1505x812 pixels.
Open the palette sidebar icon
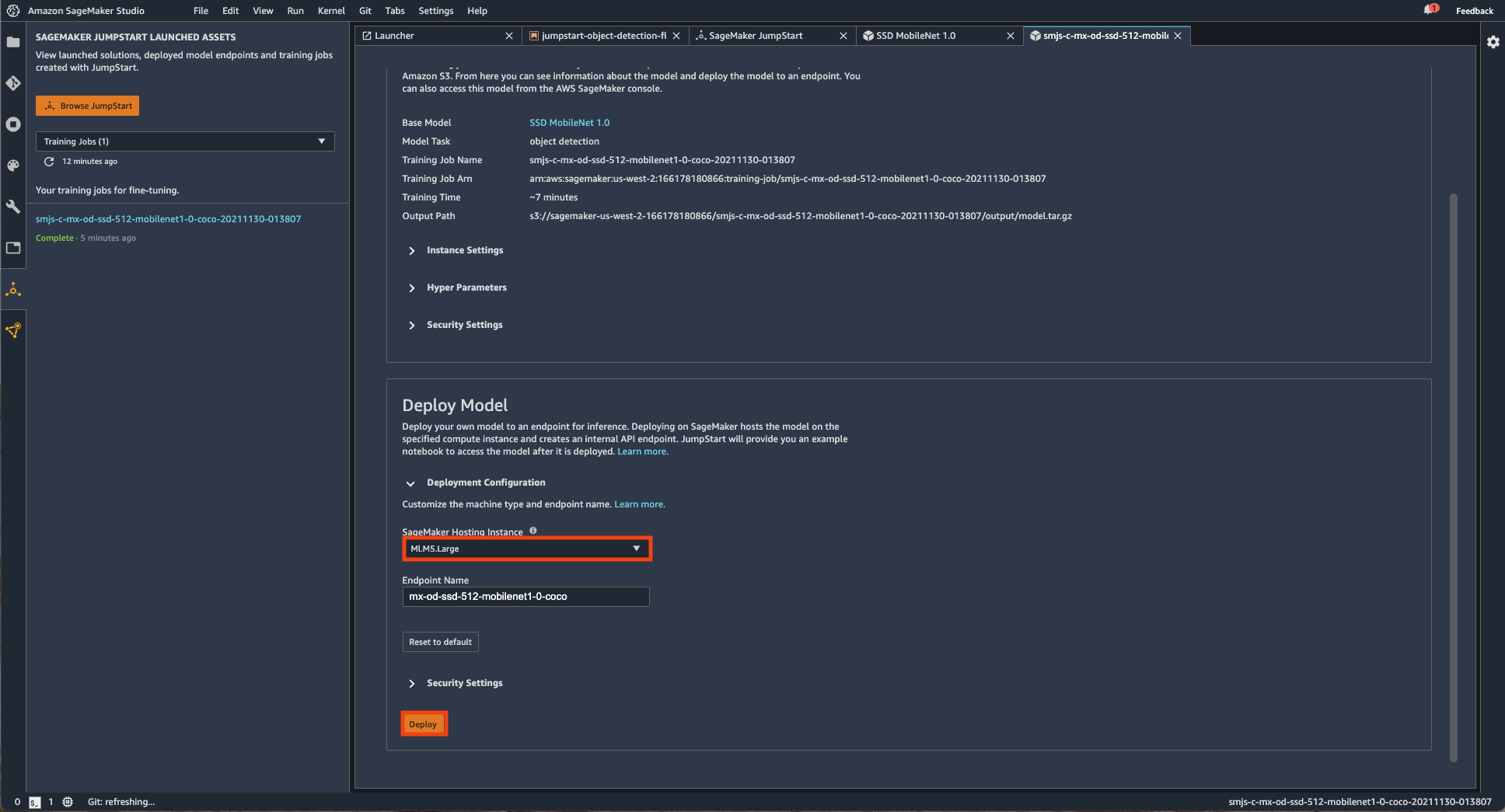[x=13, y=166]
